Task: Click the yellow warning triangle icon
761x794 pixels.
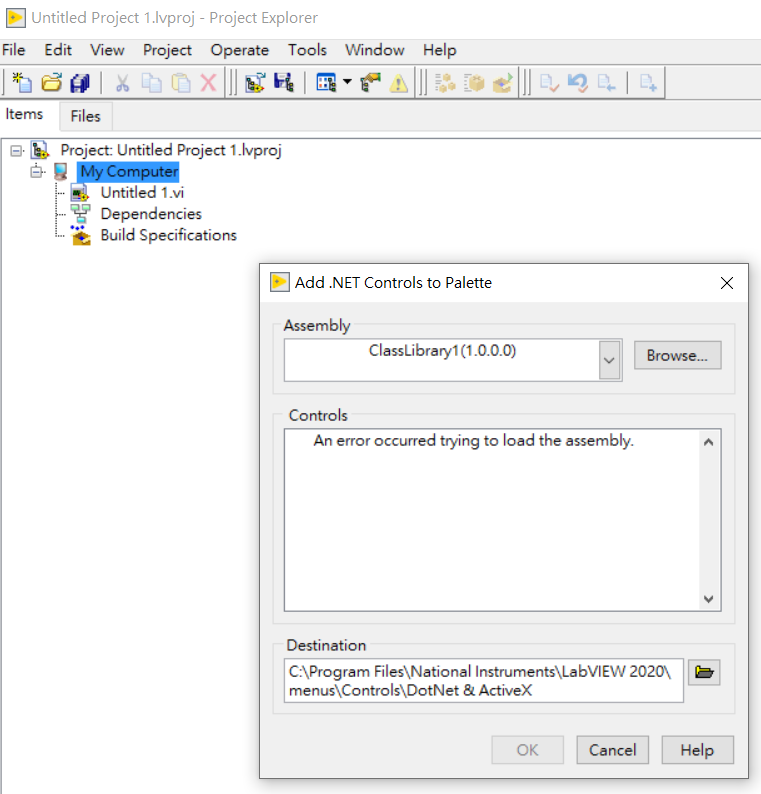Action: click(x=399, y=83)
